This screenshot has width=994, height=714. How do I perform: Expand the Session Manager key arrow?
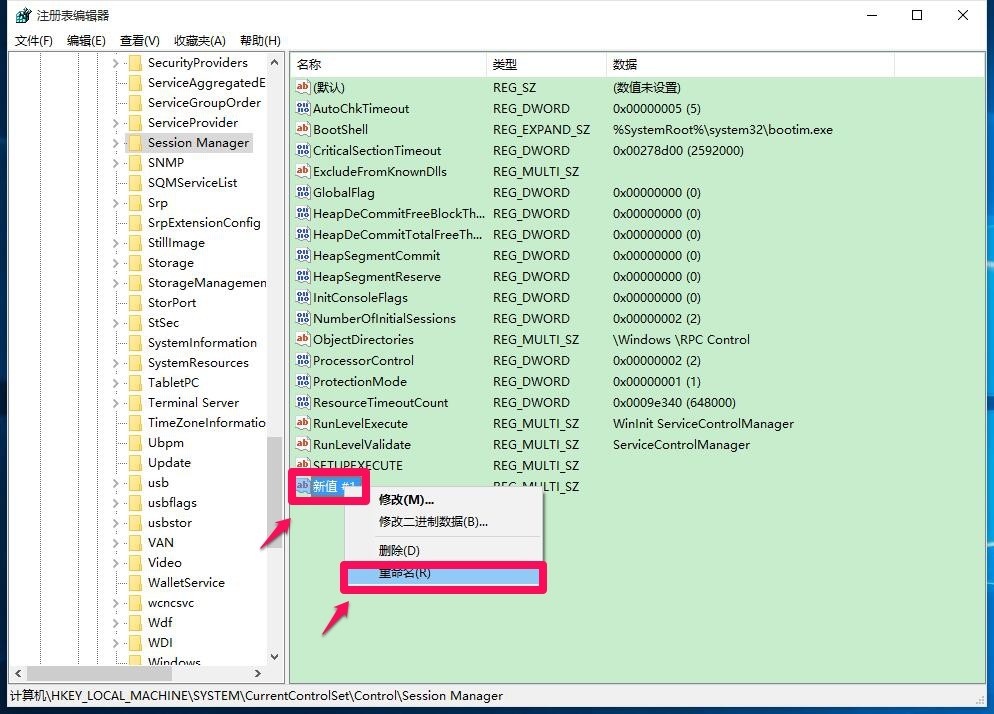click(116, 143)
